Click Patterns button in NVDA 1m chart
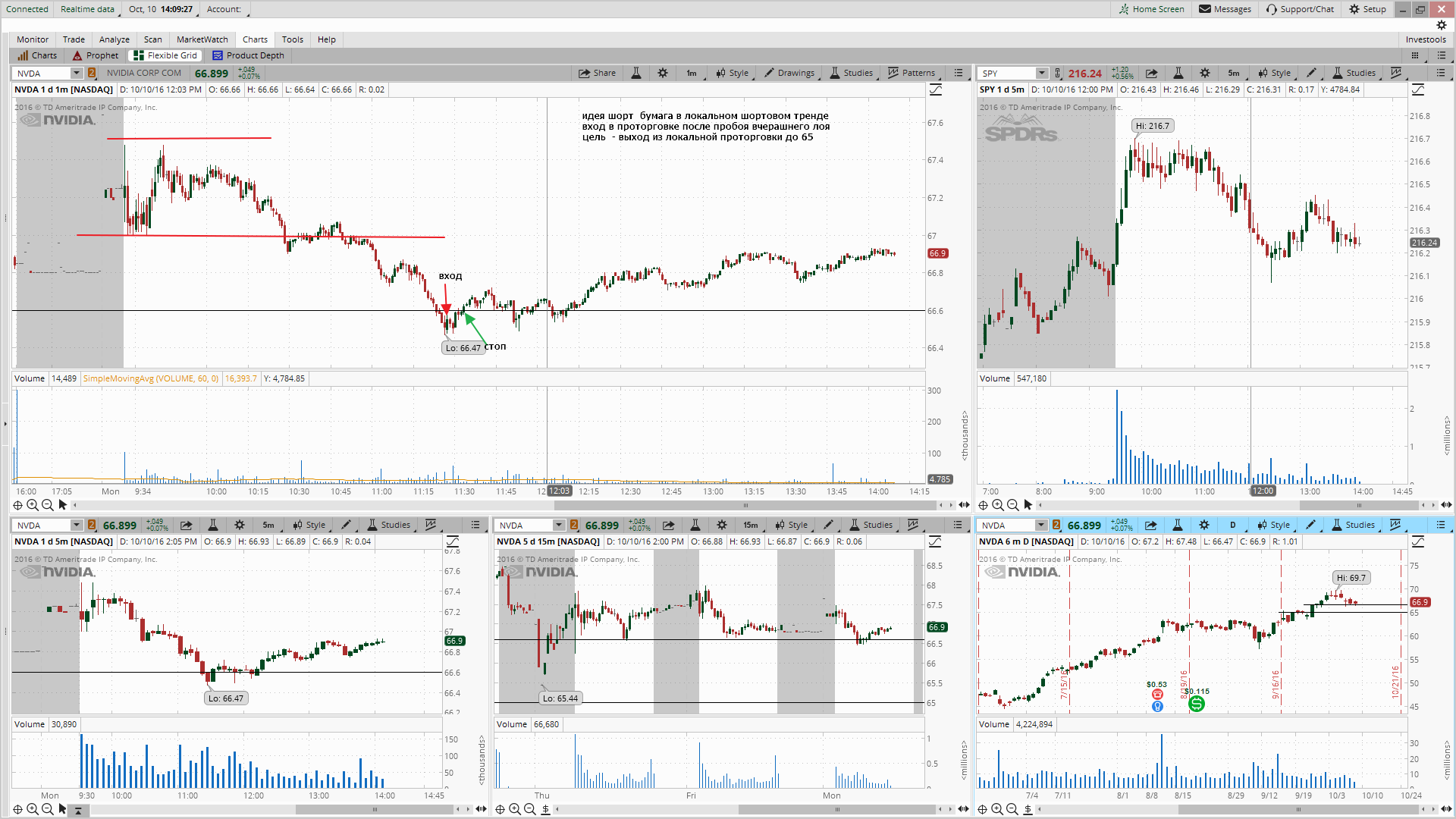 tap(912, 73)
